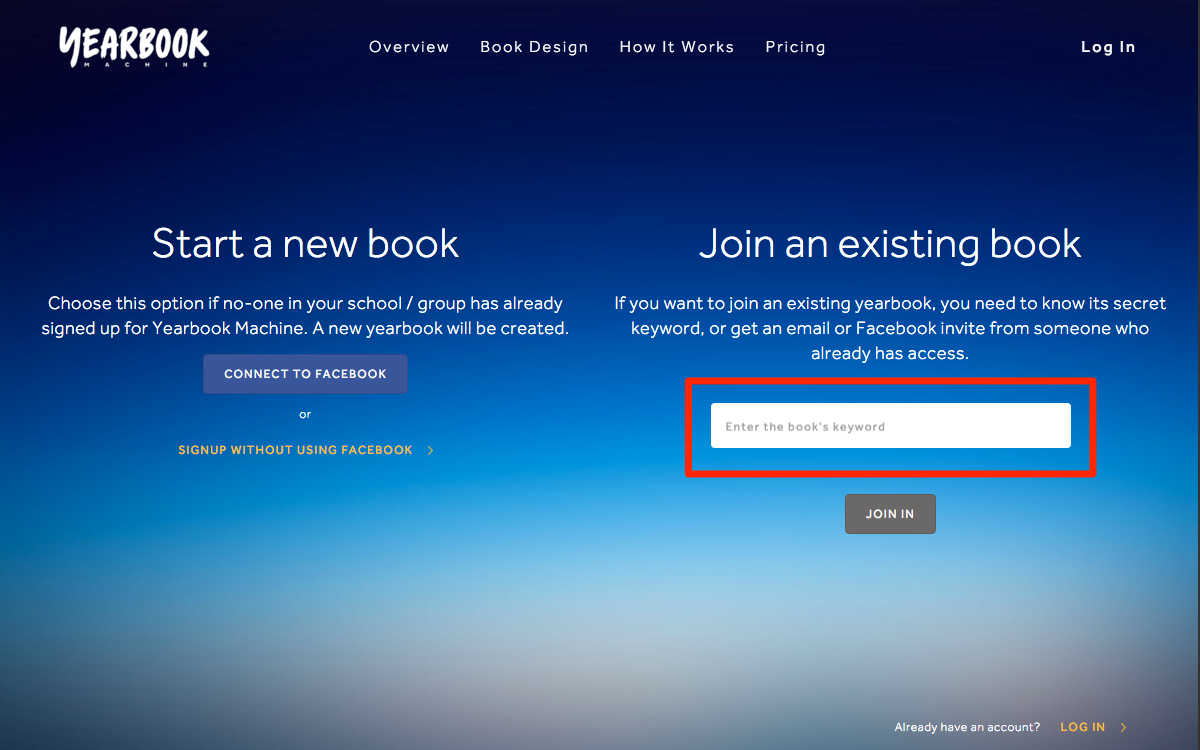Click the 'Start a new book' heading

(305, 244)
